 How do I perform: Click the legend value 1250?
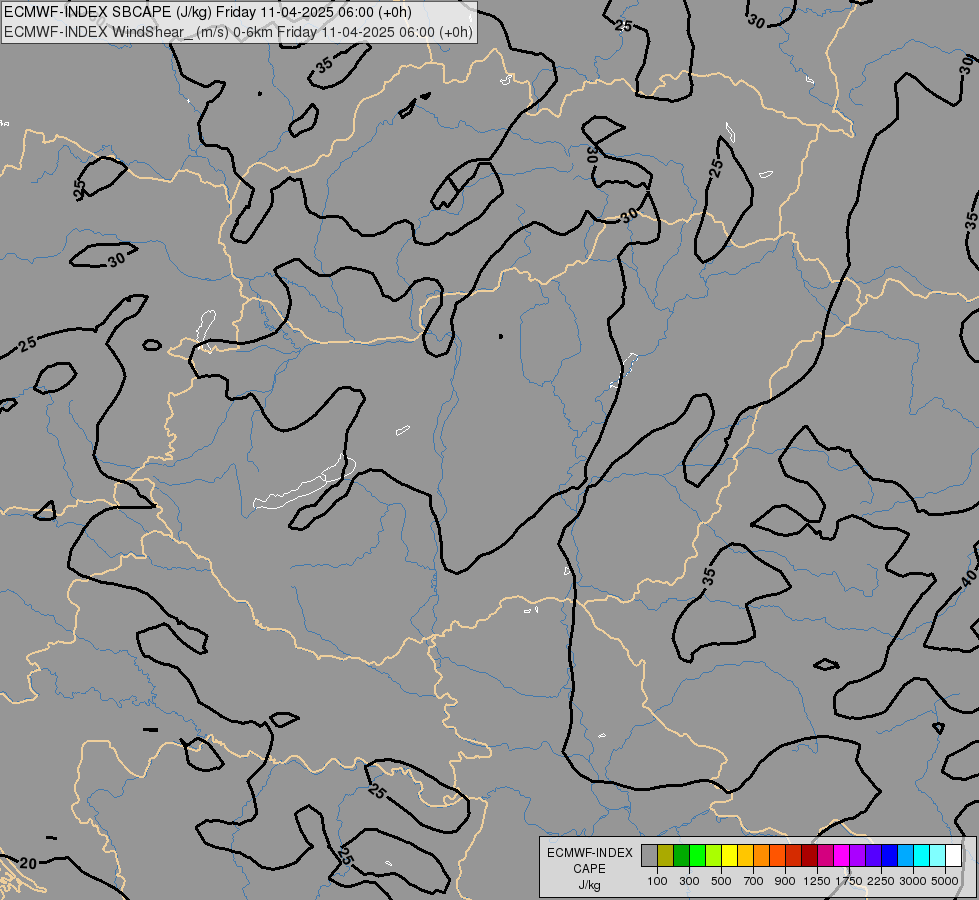817,881
